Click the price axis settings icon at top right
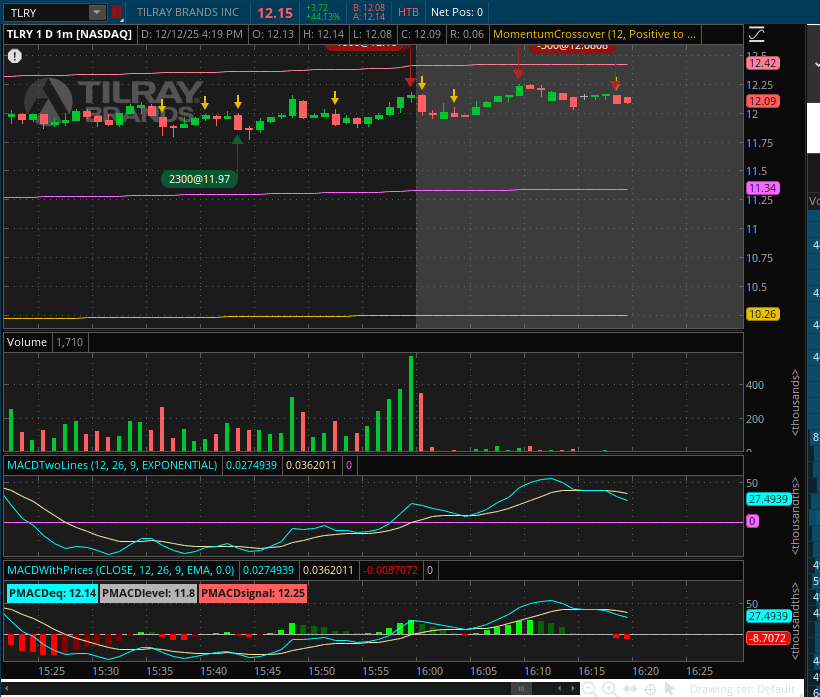The width and height of the screenshot is (820, 697). 756,33
